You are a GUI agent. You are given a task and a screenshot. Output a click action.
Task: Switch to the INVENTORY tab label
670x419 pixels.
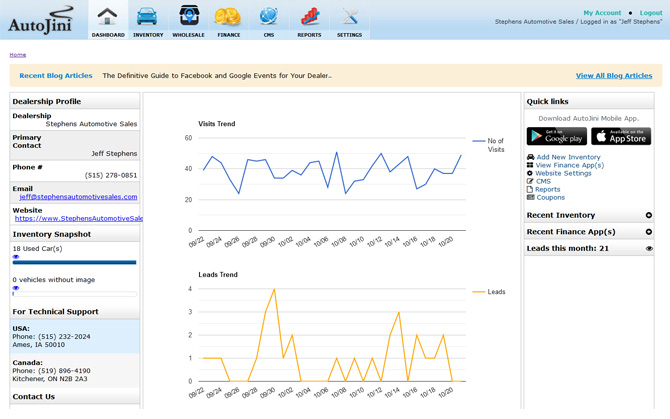point(148,35)
